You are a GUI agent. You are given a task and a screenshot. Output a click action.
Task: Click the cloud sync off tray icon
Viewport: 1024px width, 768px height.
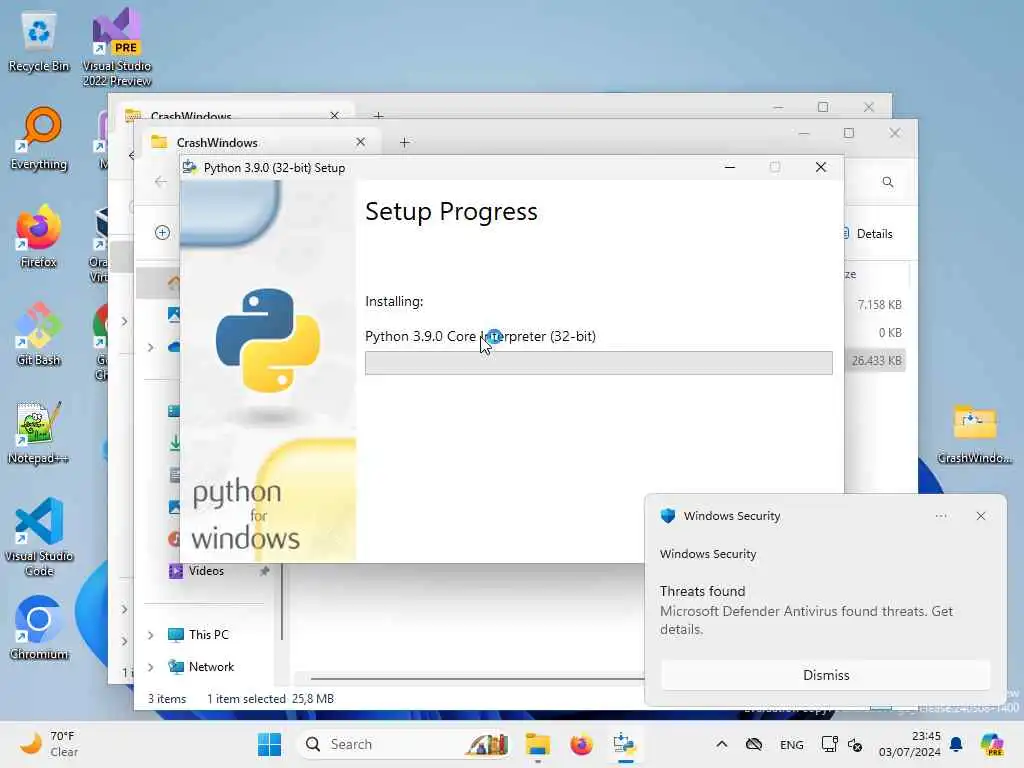(x=754, y=744)
